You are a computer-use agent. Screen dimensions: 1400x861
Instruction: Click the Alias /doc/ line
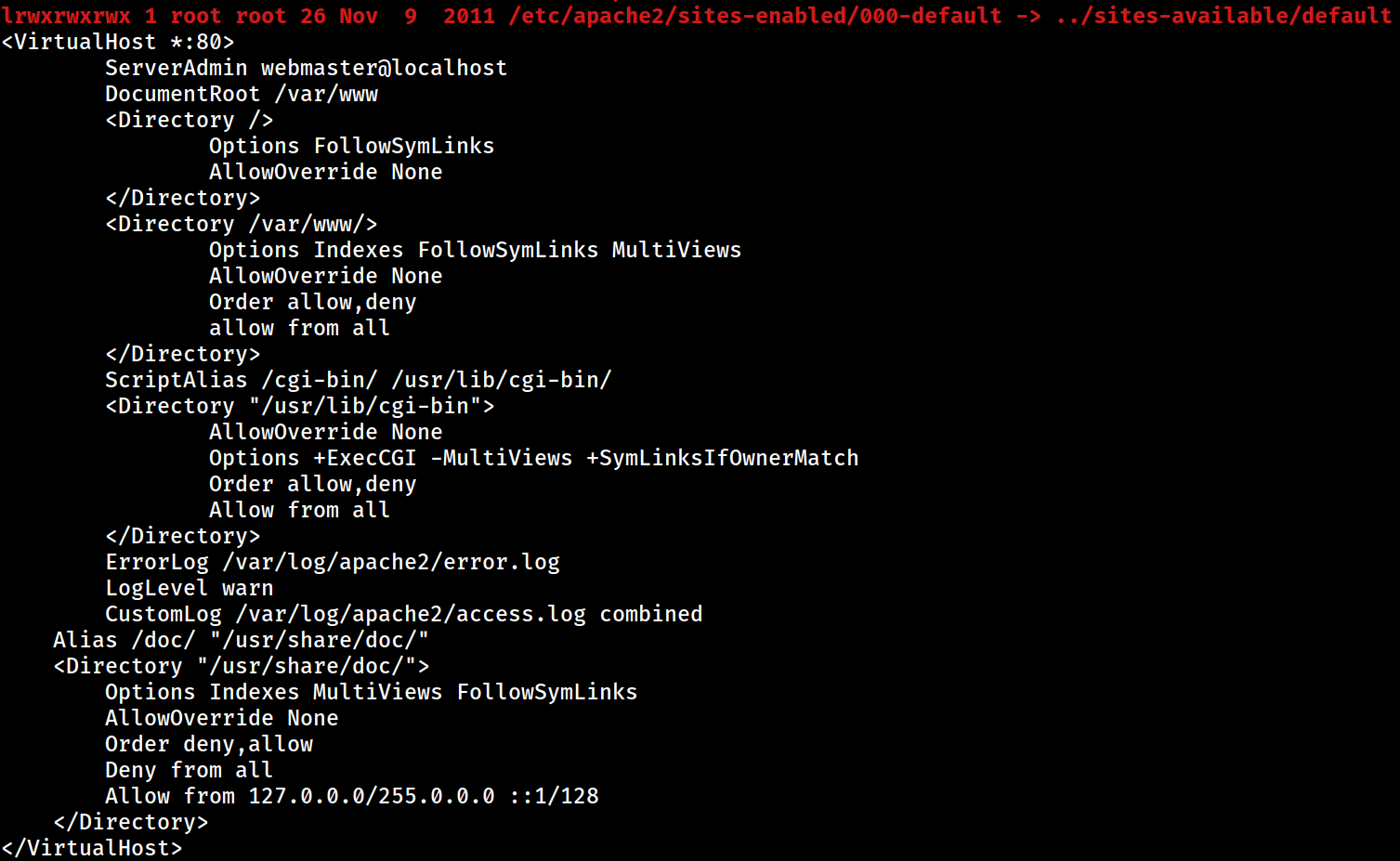click(x=242, y=640)
